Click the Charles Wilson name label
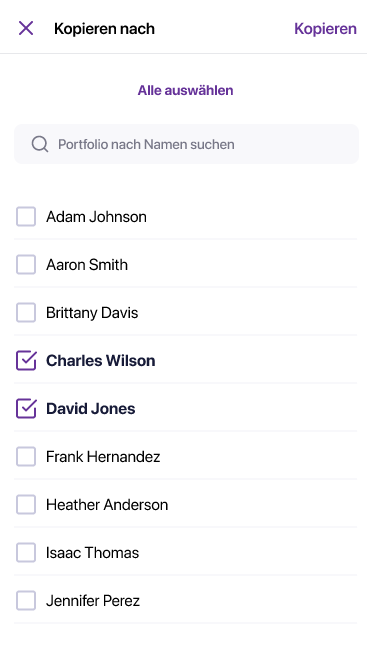This screenshot has height=649, width=367. pyautogui.click(x=101, y=361)
